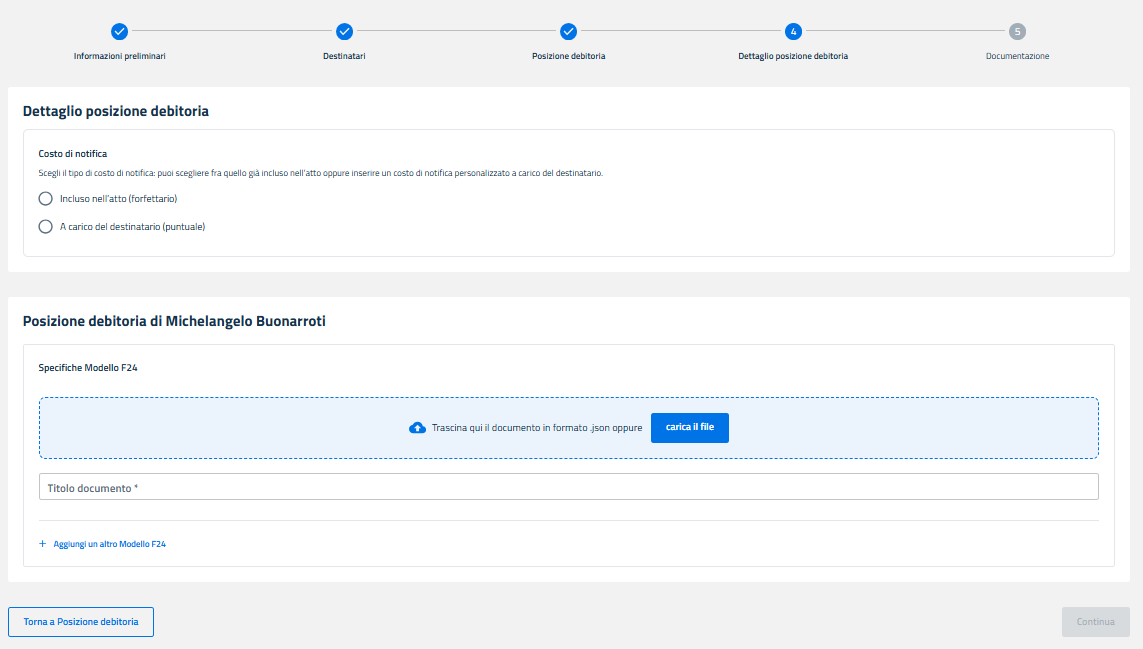The image size is (1143, 649).
Task: Click the "Continua" button
Action: [x=1095, y=622]
